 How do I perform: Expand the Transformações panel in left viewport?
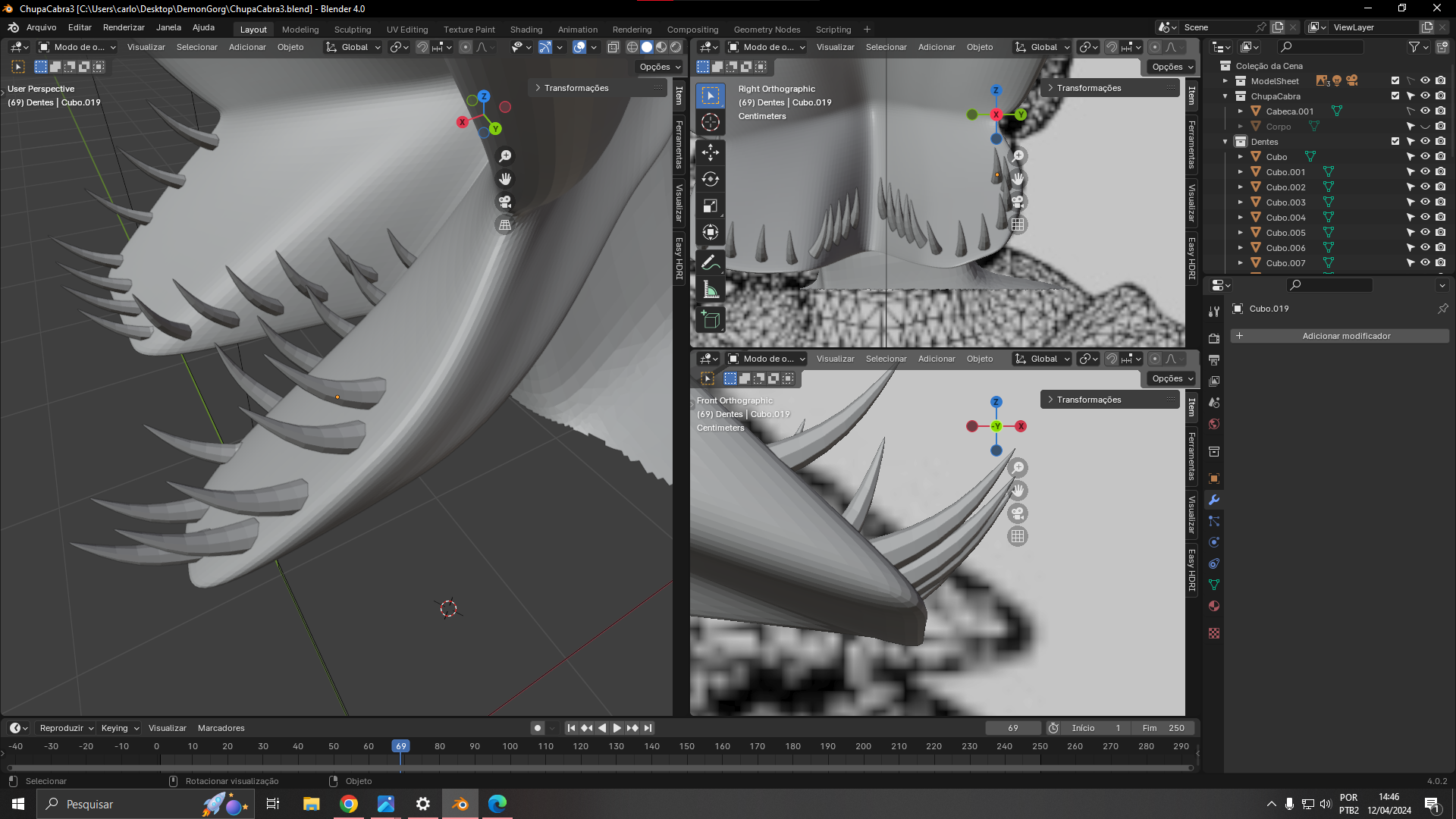(575, 88)
